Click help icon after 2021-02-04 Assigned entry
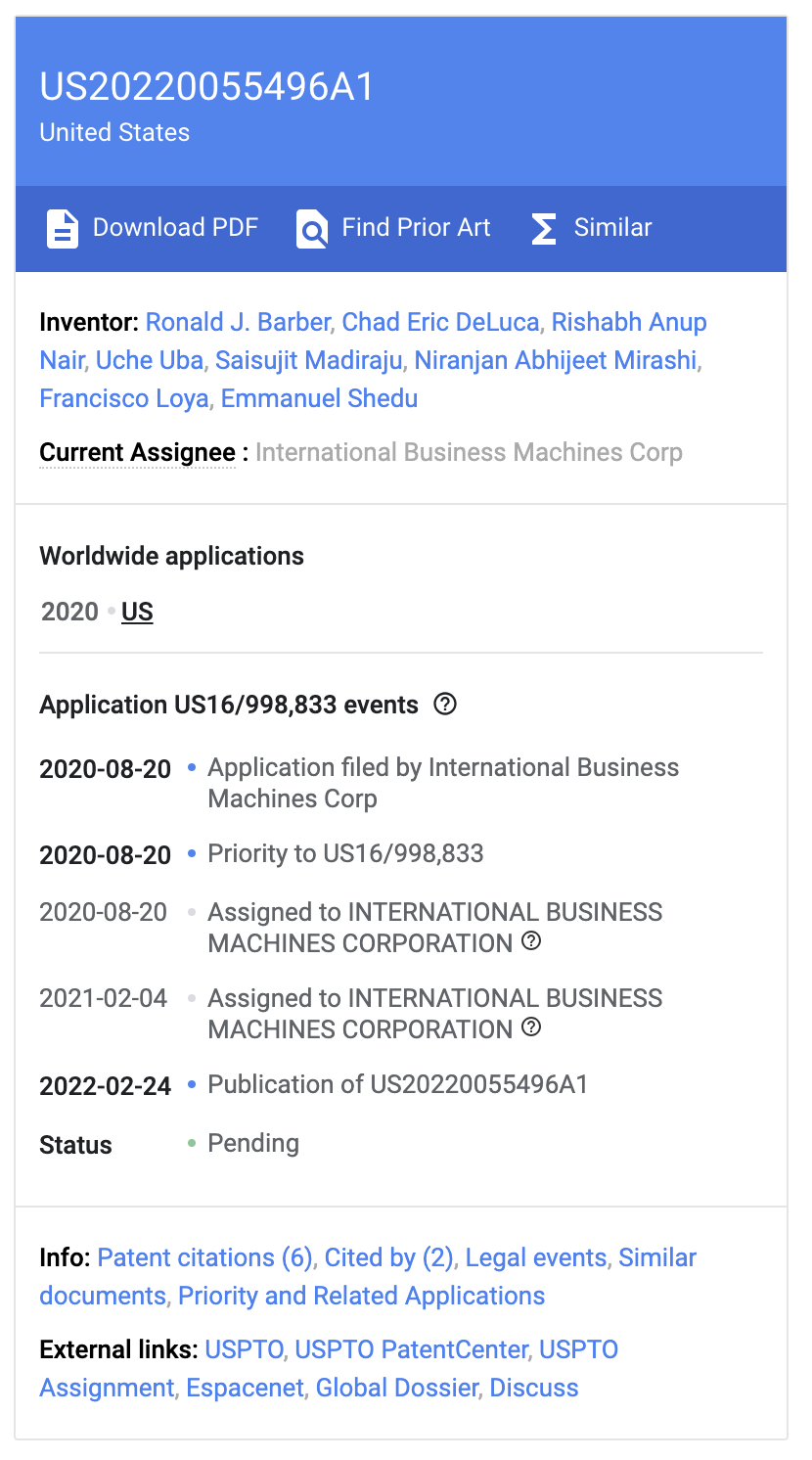Viewport: 812px width, 1460px height. [531, 1027]
